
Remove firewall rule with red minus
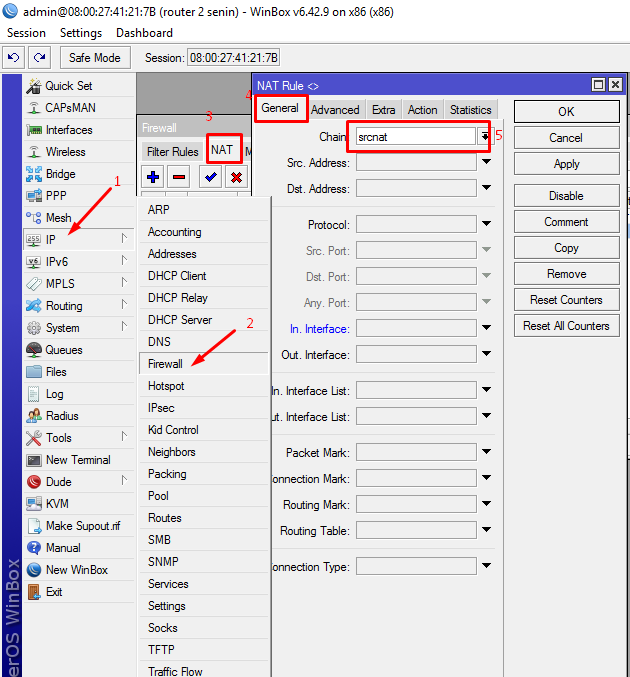click(x=179, y=177)
